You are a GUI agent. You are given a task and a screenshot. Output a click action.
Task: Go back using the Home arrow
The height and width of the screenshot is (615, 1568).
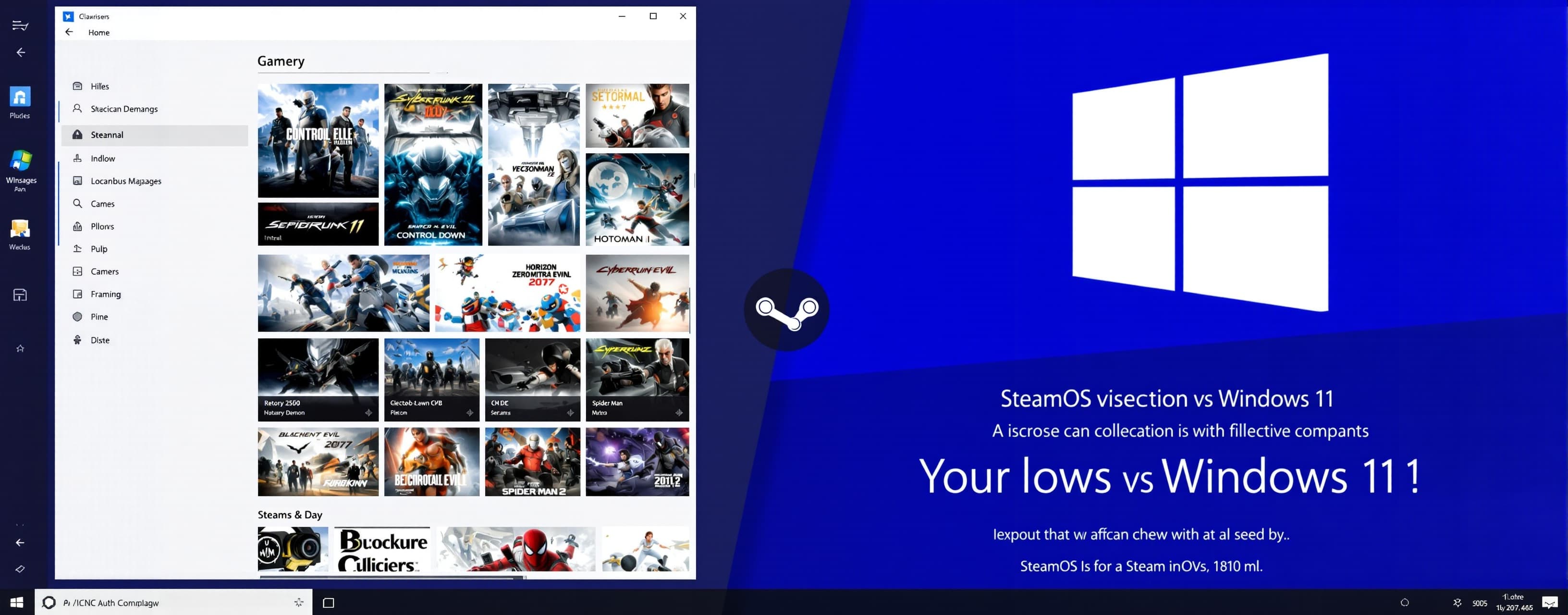(69, 32)
